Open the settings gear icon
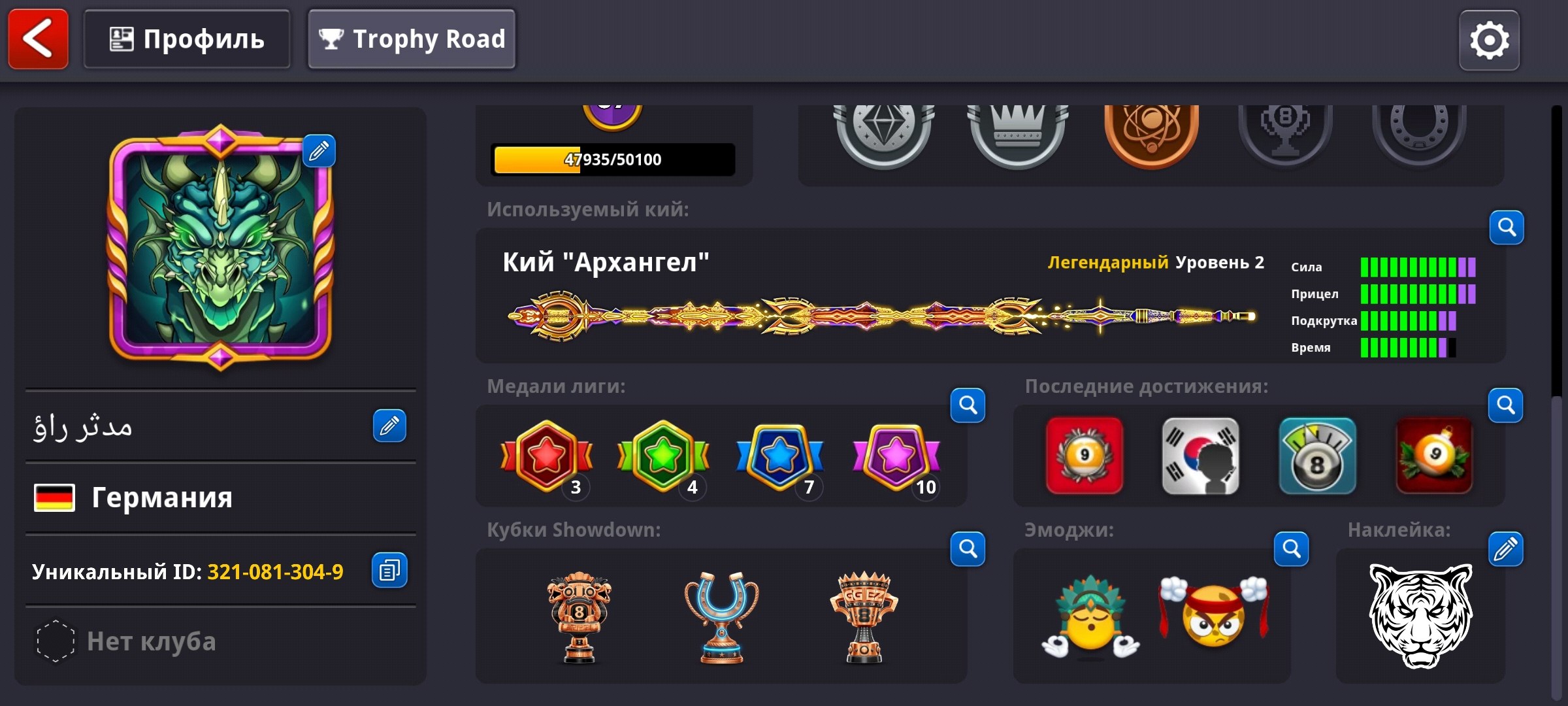The image size is (1568, 706). coord(1489,41)
